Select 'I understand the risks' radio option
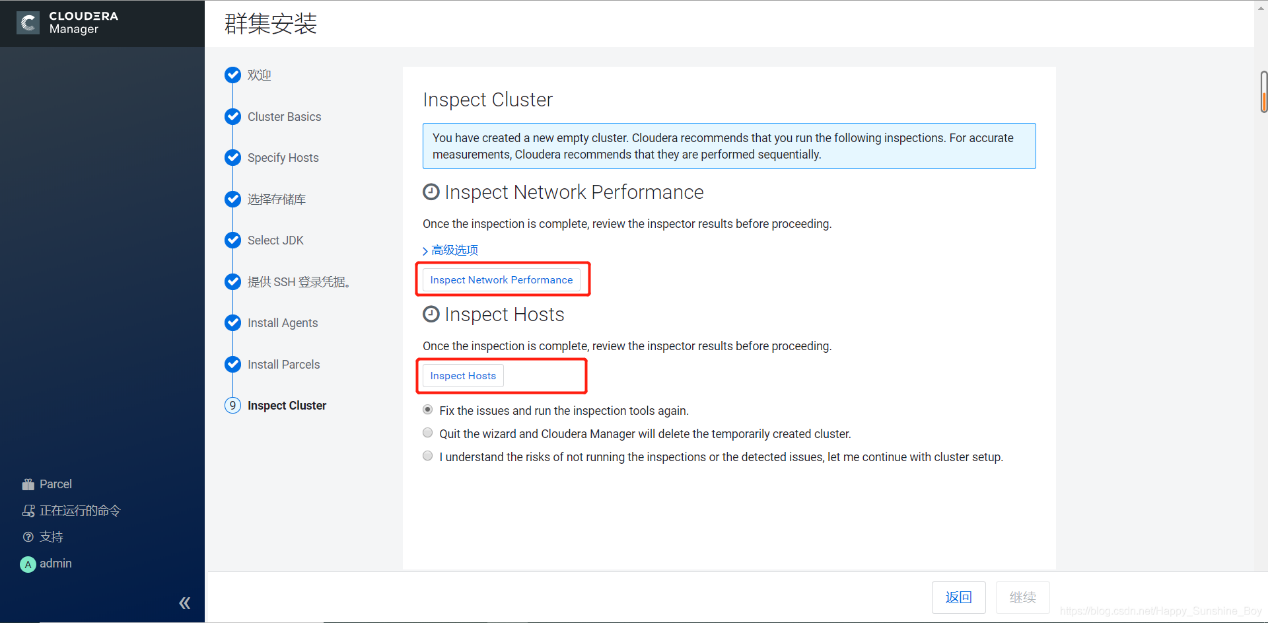Viewport: 1268px width, 623px height. point(428,456)
